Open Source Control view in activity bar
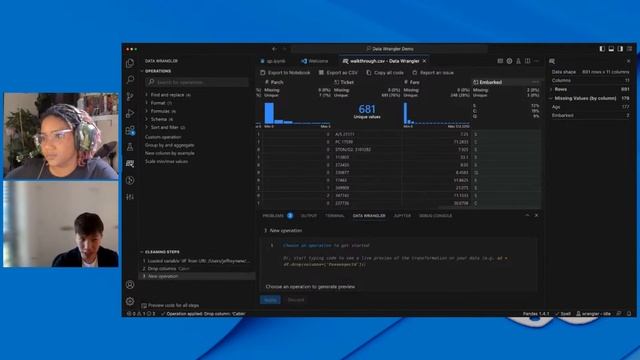Screen dimensions: 640x360 [130, 96]
